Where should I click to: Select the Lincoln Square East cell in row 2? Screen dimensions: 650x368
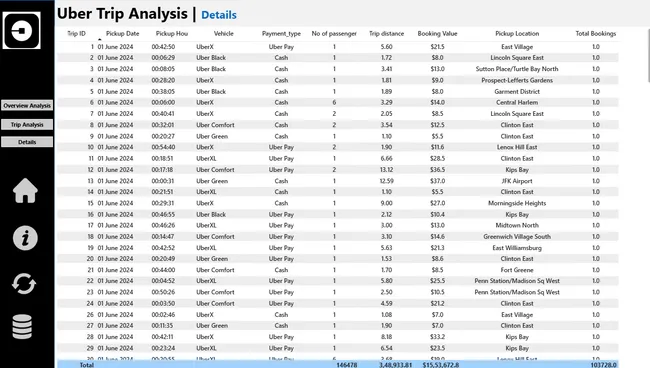(x=517, y=58)
